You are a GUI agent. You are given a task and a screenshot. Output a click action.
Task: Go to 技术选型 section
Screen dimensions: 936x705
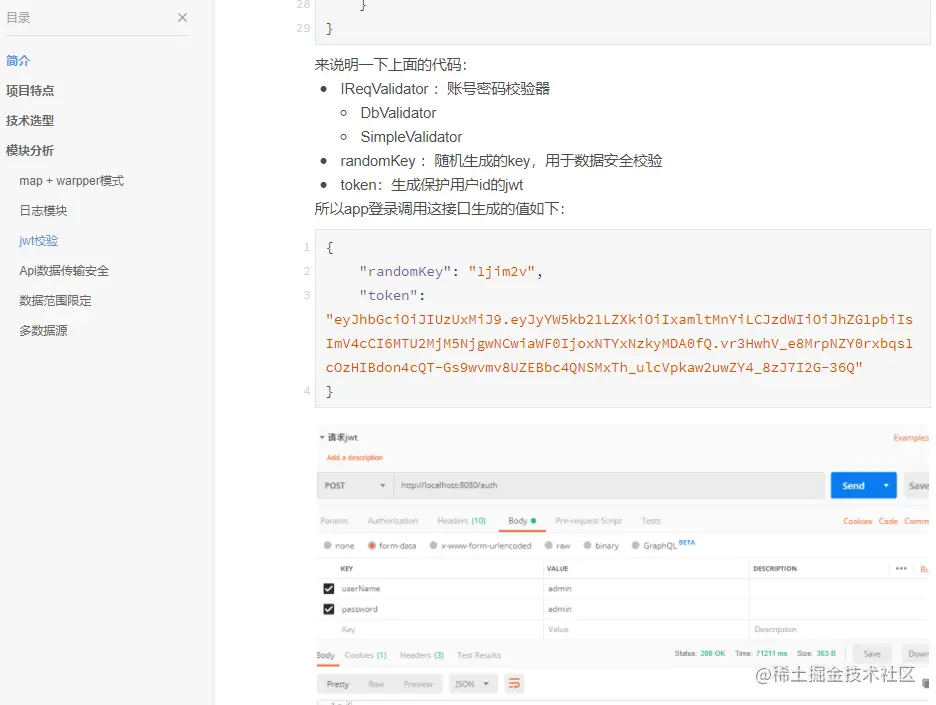[x=30, y=120]
